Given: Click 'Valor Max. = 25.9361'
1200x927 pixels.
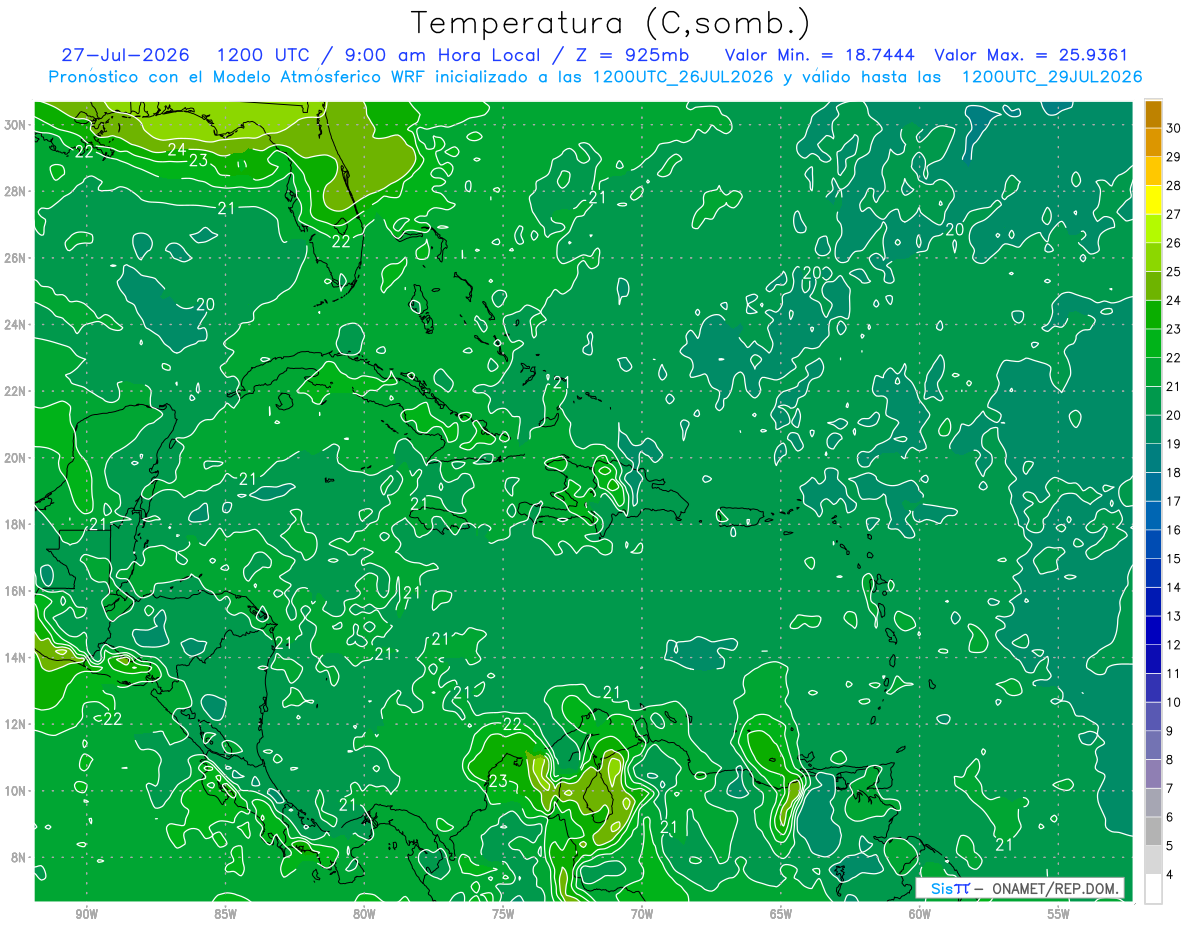Looking at the screenshot, I should pos(1031,55).
